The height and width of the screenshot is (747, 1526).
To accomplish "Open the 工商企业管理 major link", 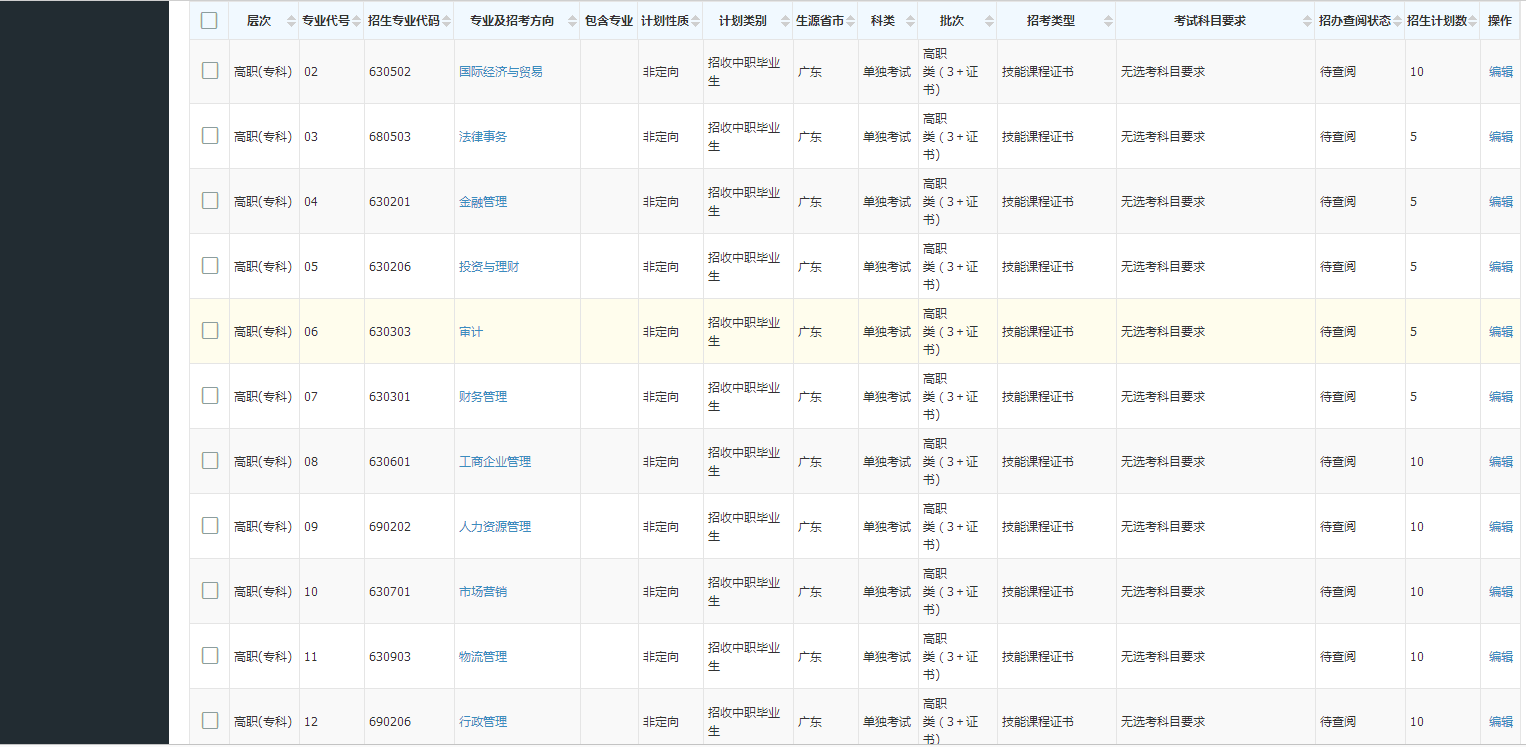I will [495, 462].
